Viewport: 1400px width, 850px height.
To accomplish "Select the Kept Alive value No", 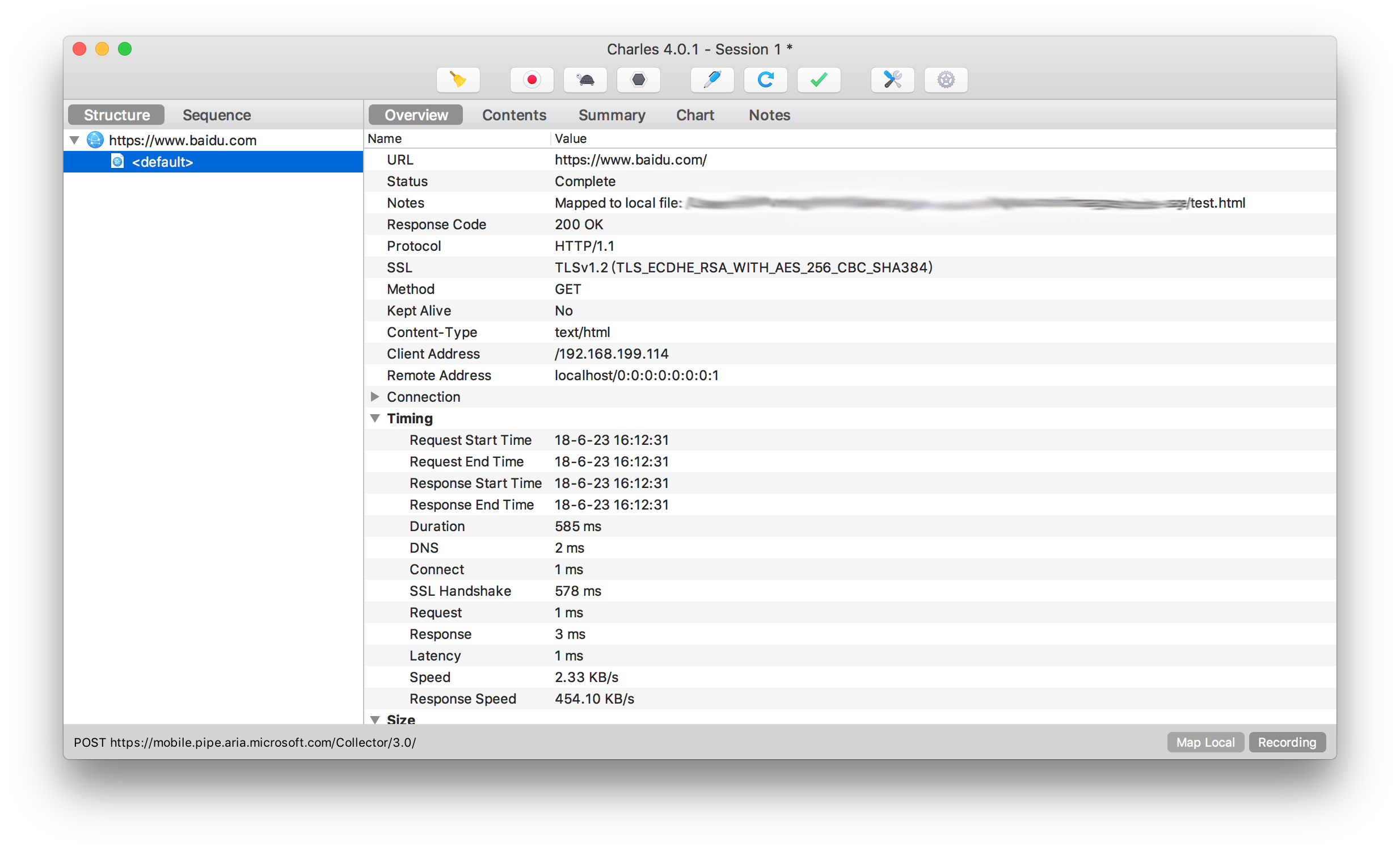I will (564, 311).
